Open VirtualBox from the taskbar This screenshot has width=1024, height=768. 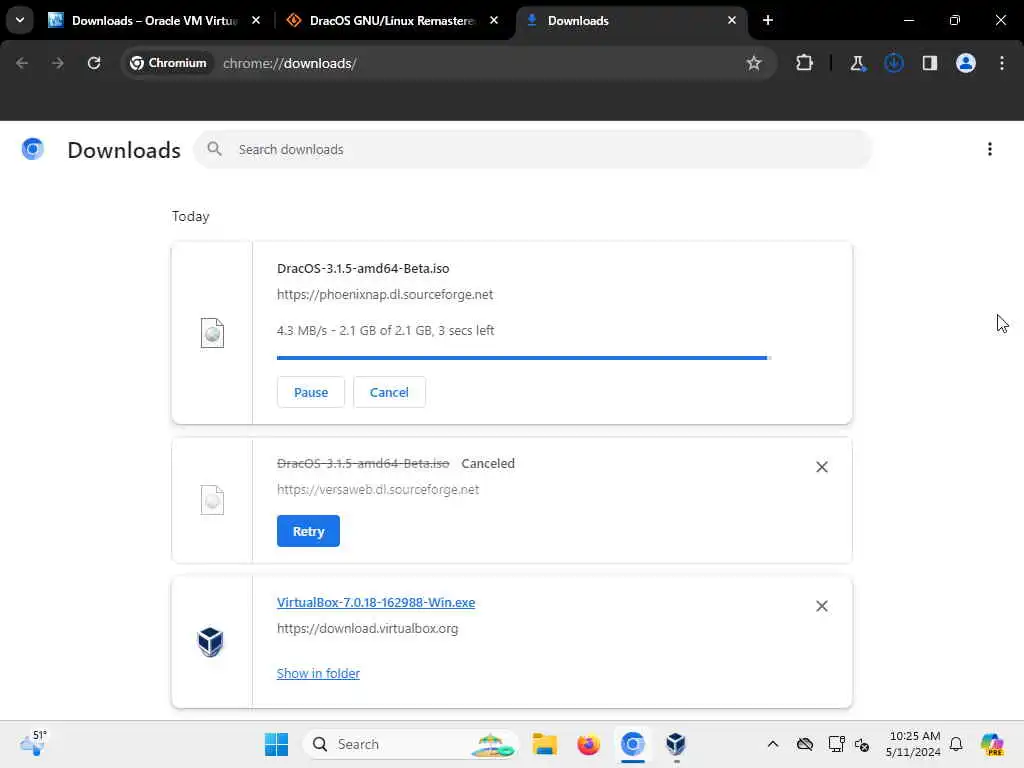[676, 744]
